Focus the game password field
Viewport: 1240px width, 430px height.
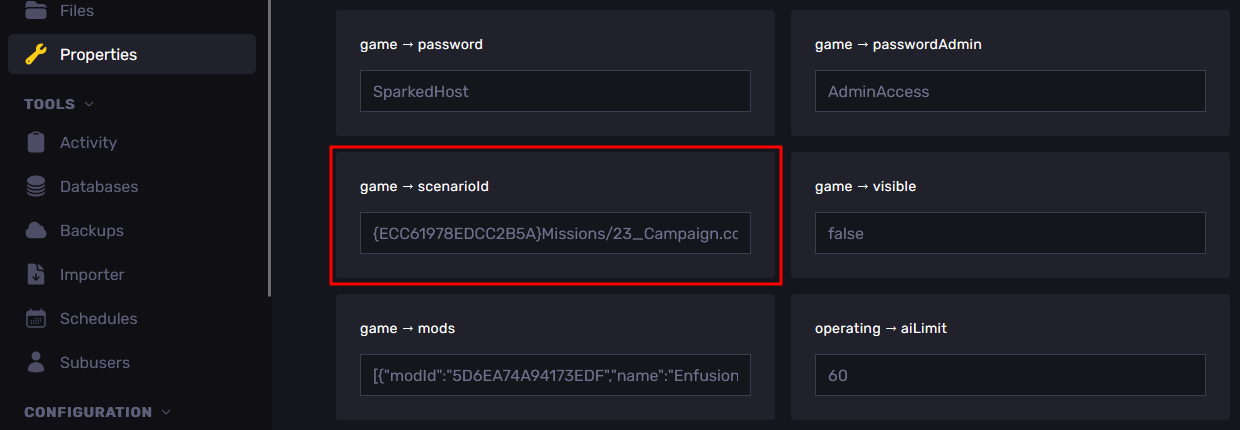pyautogui.click(x=555, y=91)
